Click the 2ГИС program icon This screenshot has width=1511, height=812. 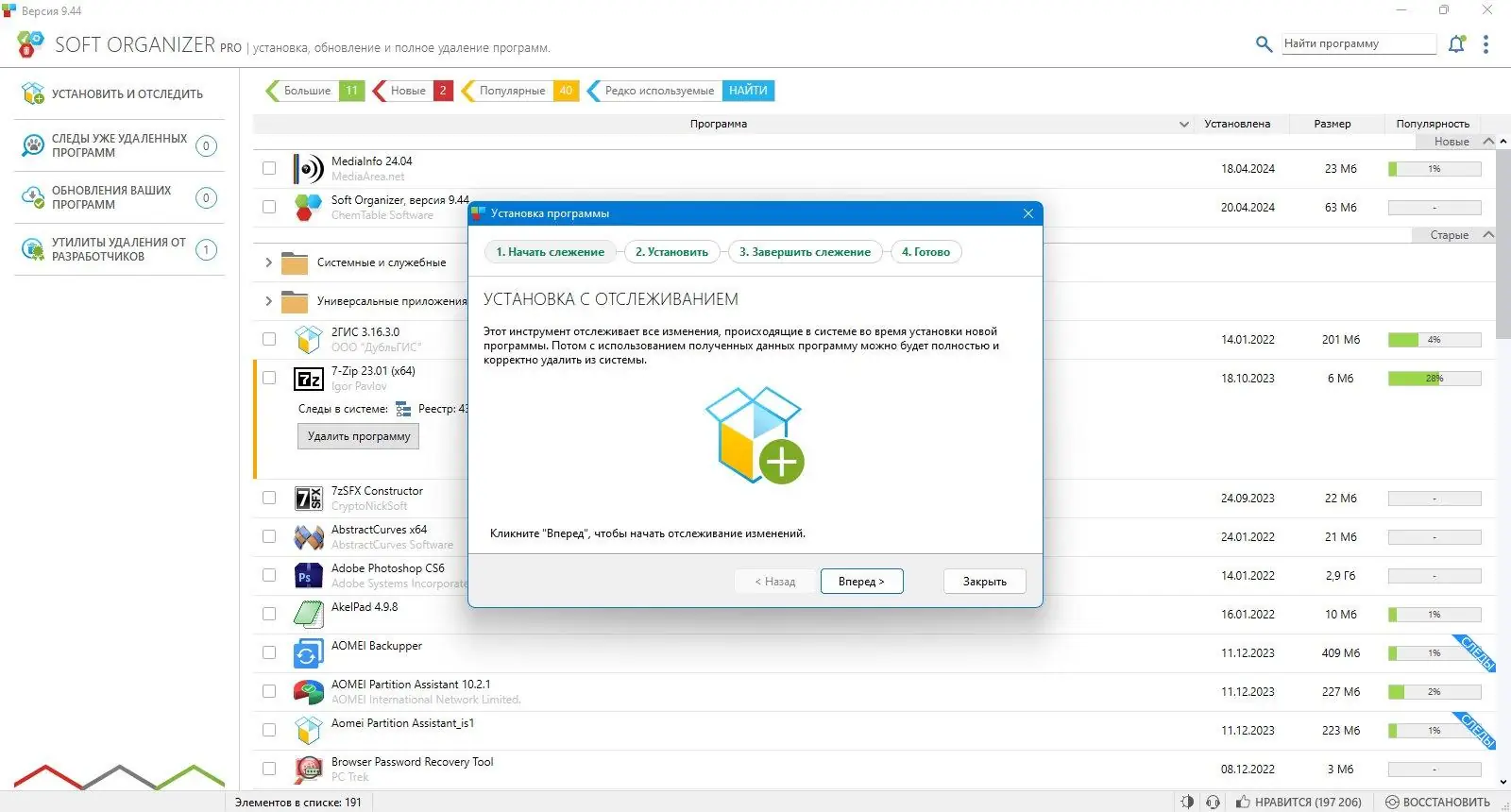coord(308,340)
